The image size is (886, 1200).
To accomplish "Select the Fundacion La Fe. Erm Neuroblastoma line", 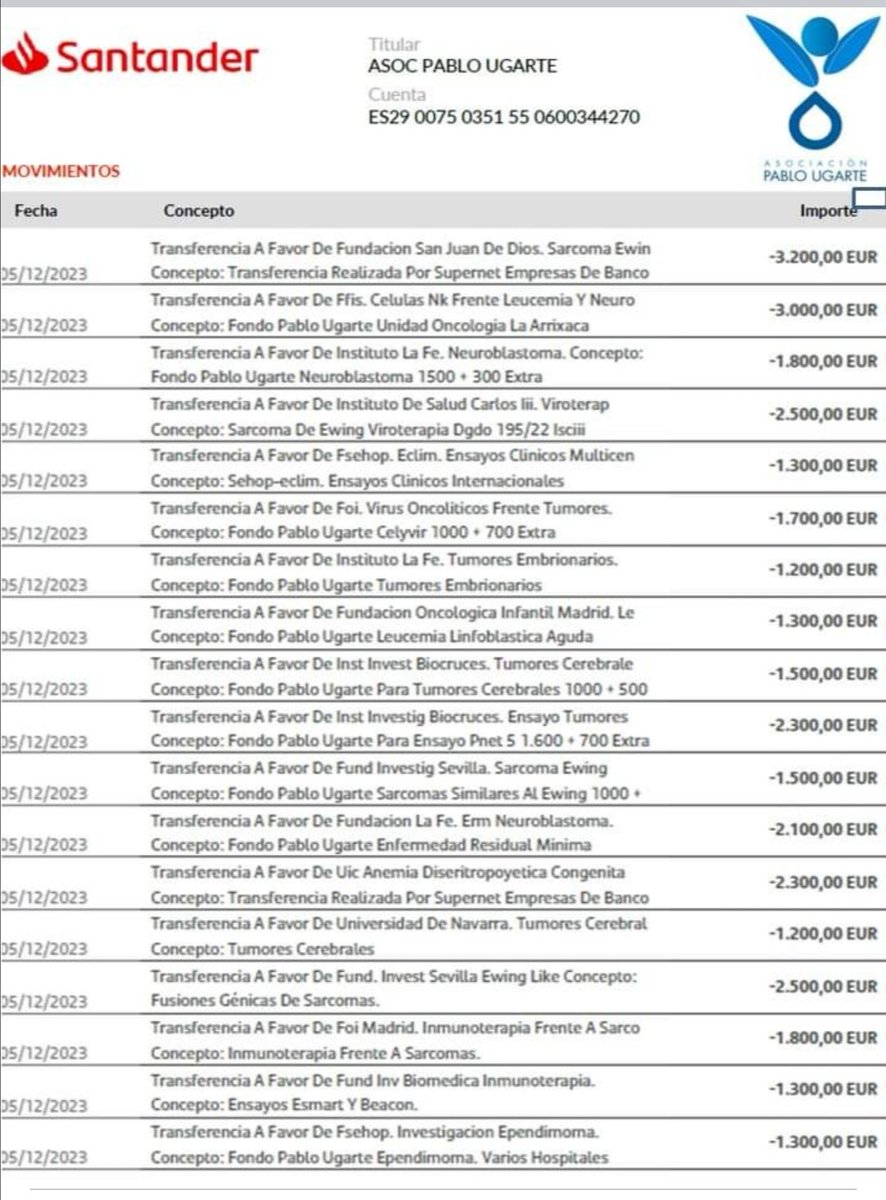I will click(382, 820).
